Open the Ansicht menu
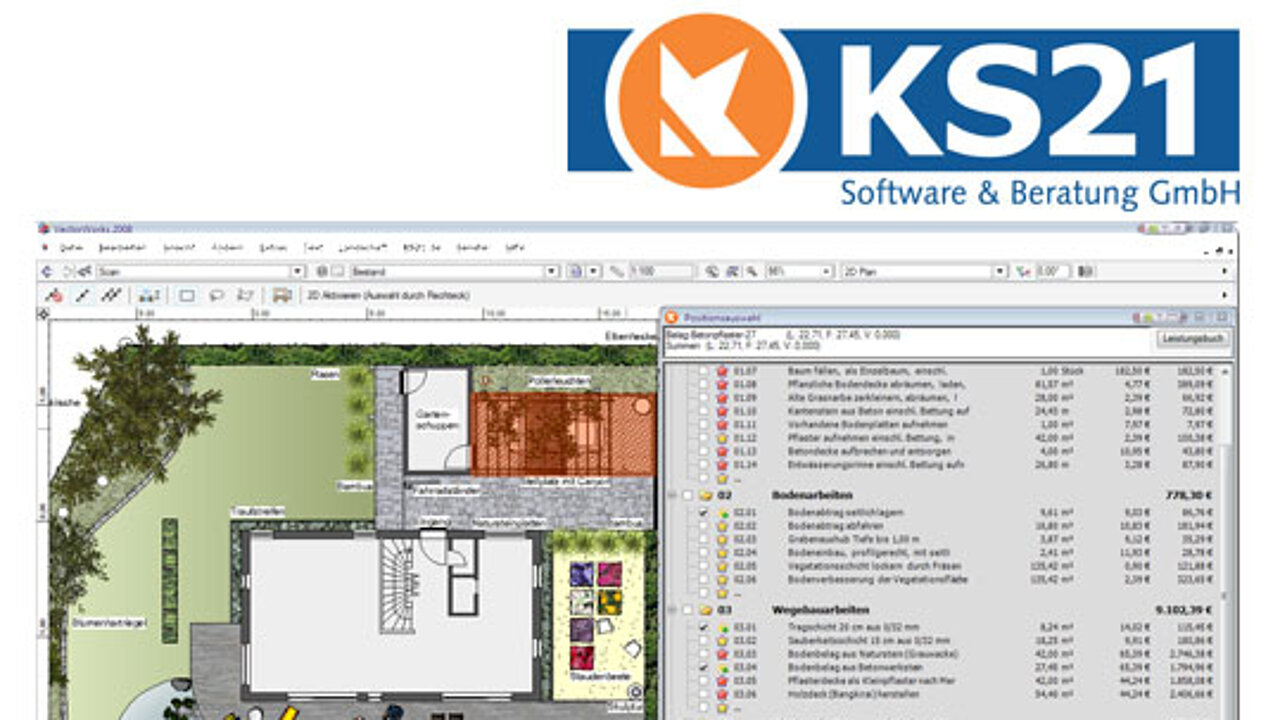This screenshot has width=1280, height=720. 179,247
